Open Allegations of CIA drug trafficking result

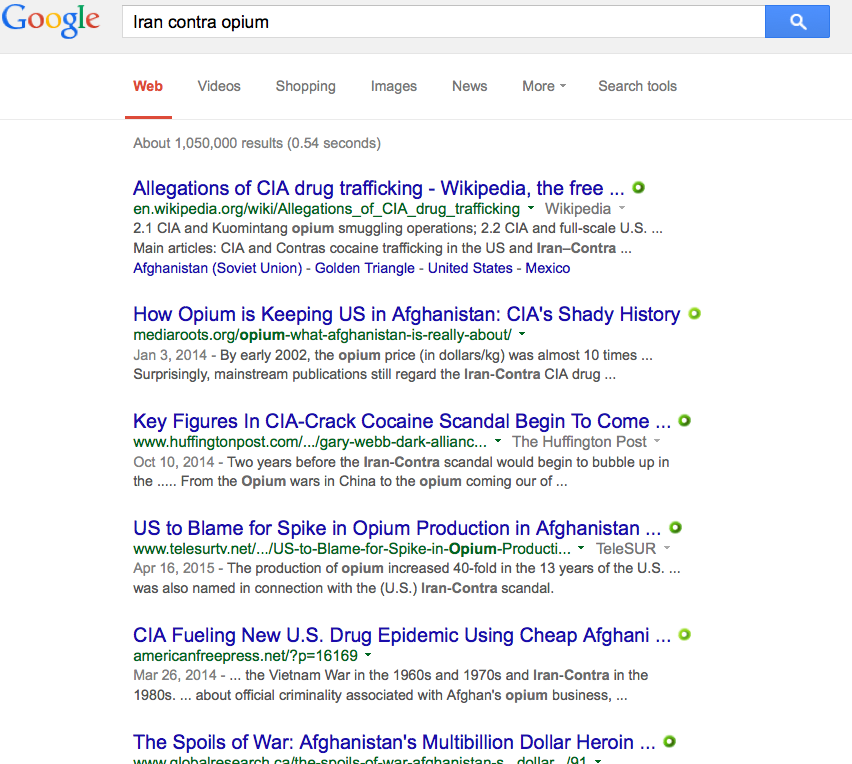379,188
